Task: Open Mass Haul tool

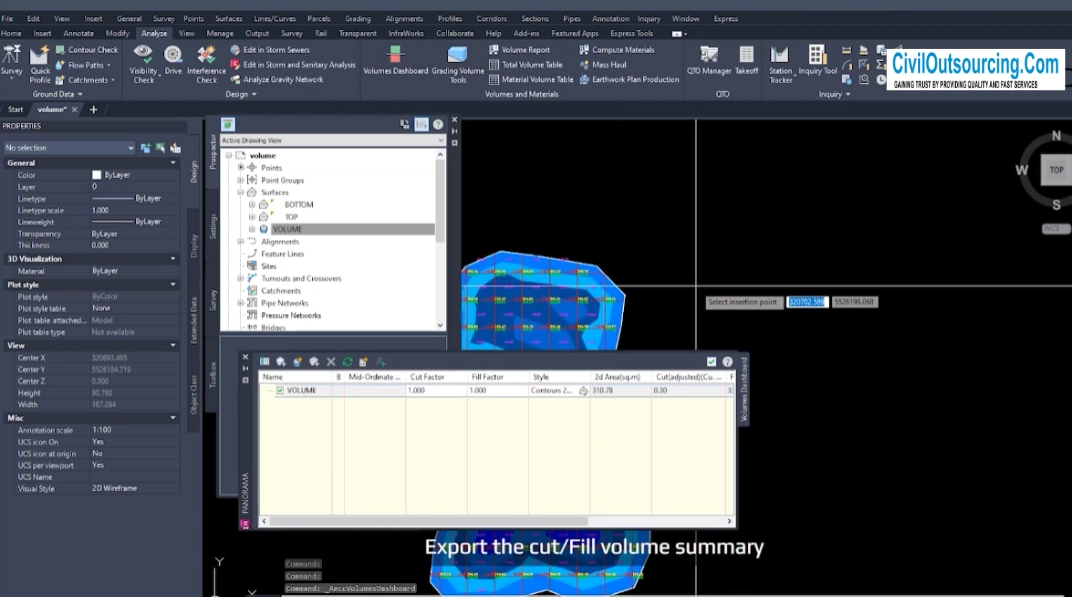Action: pyautogui.click(x=602, y=65)
